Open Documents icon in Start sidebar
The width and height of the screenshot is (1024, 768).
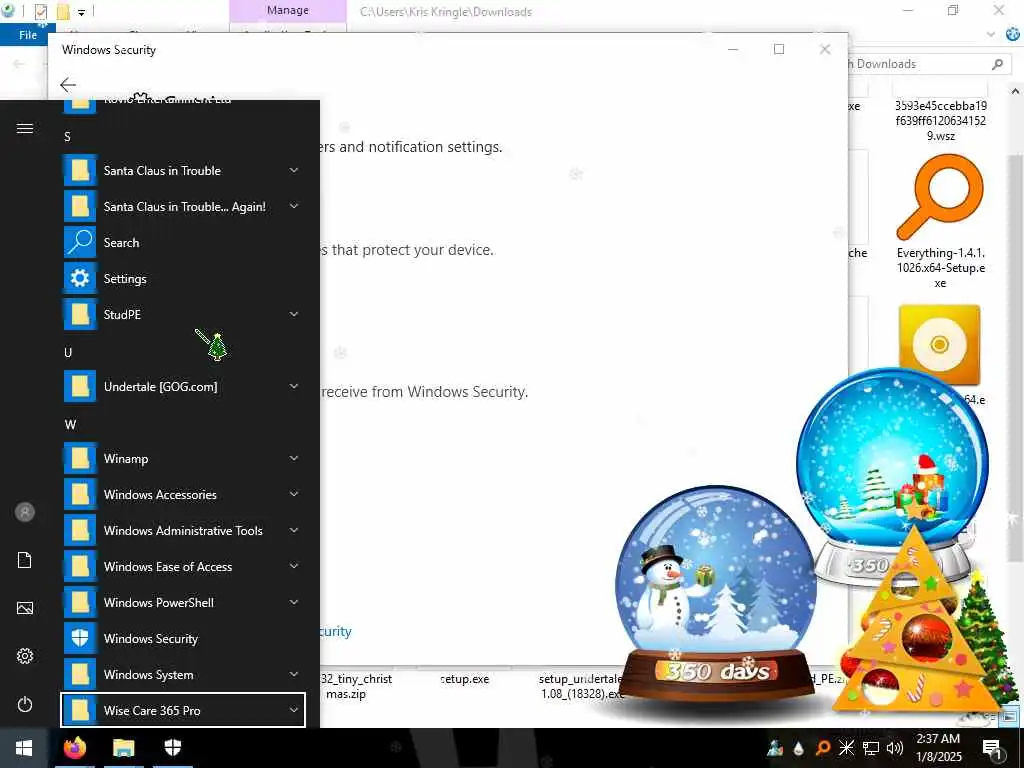[25, 560]
